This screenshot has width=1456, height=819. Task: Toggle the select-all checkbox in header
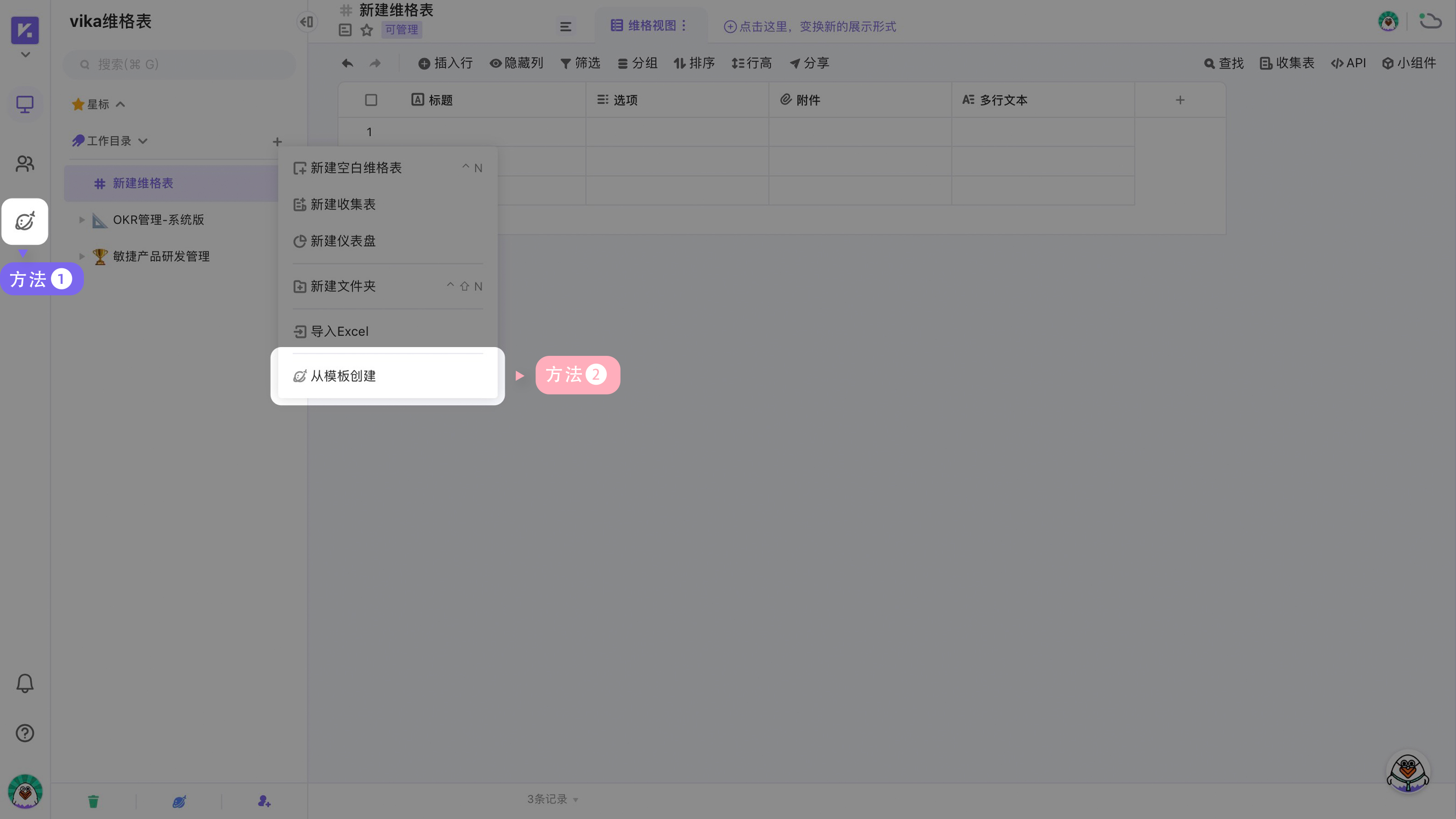[371, 100]
